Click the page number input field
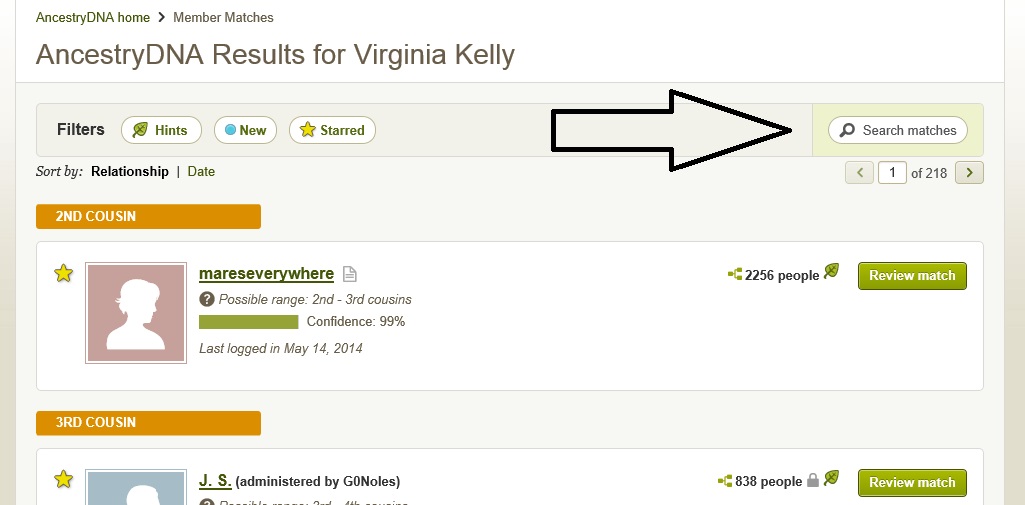Image resolution: width=1025 pixels, height=505 pixels. click(x=892, y=173)
